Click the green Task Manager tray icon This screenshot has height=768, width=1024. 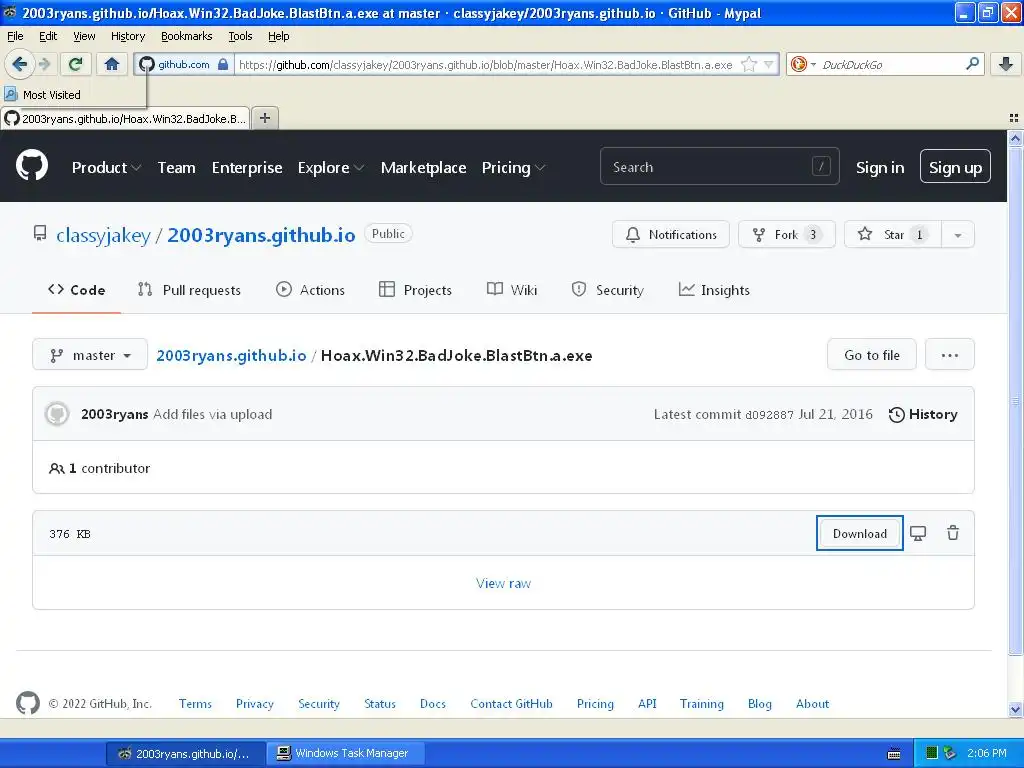click(932, 753)
